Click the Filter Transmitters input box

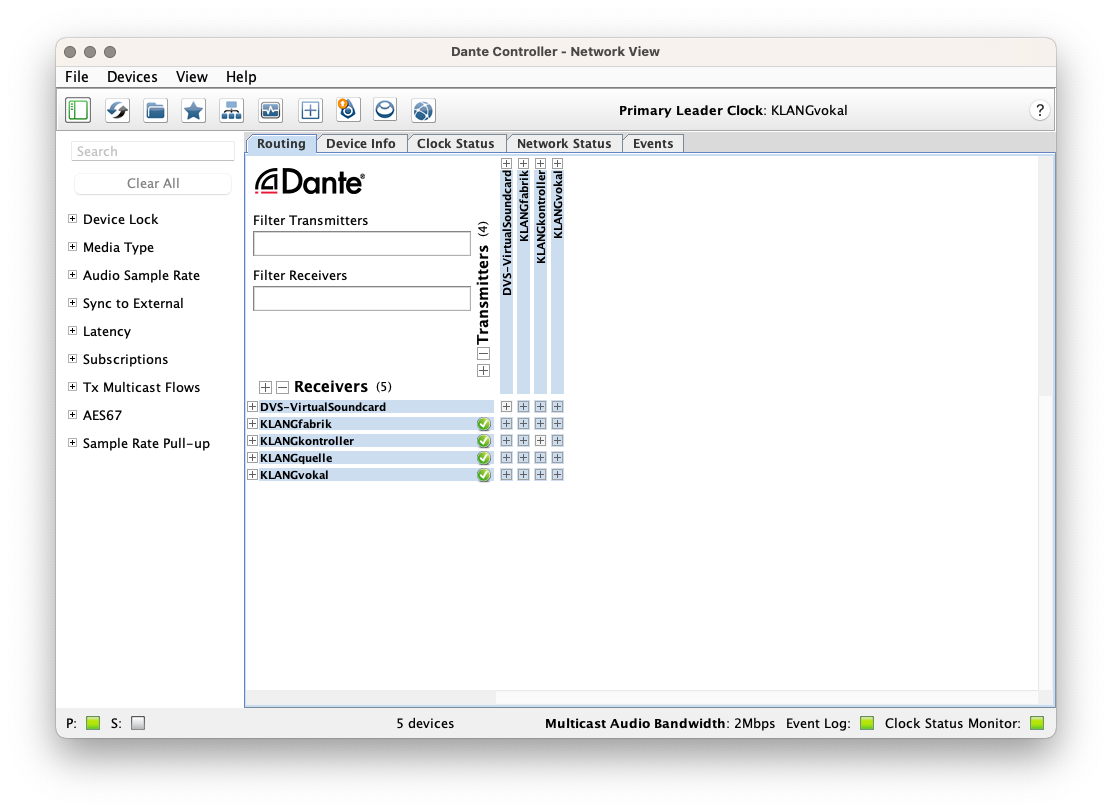click(x=362, y=243)
